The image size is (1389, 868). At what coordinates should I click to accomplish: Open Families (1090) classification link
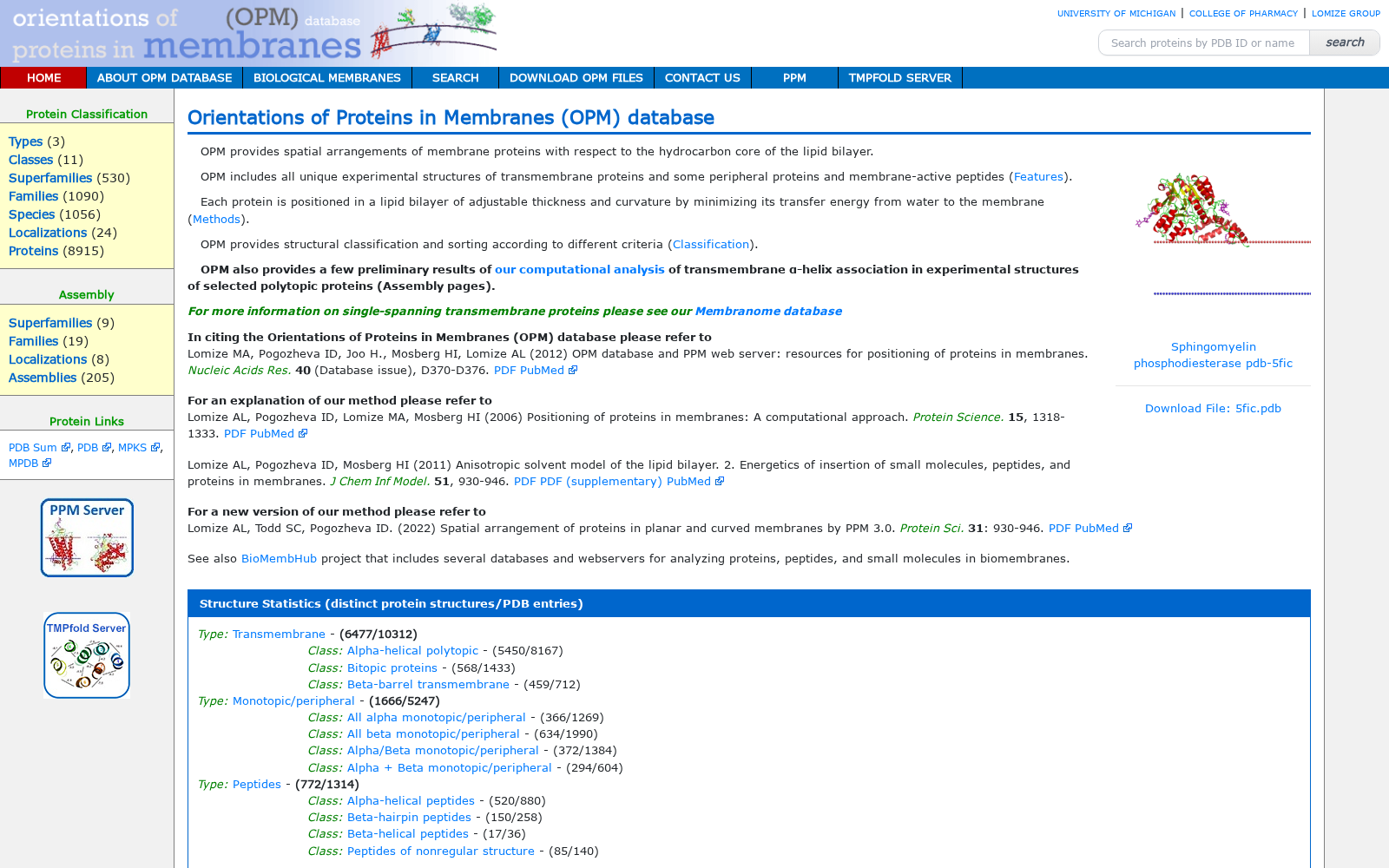pos(33,196)
